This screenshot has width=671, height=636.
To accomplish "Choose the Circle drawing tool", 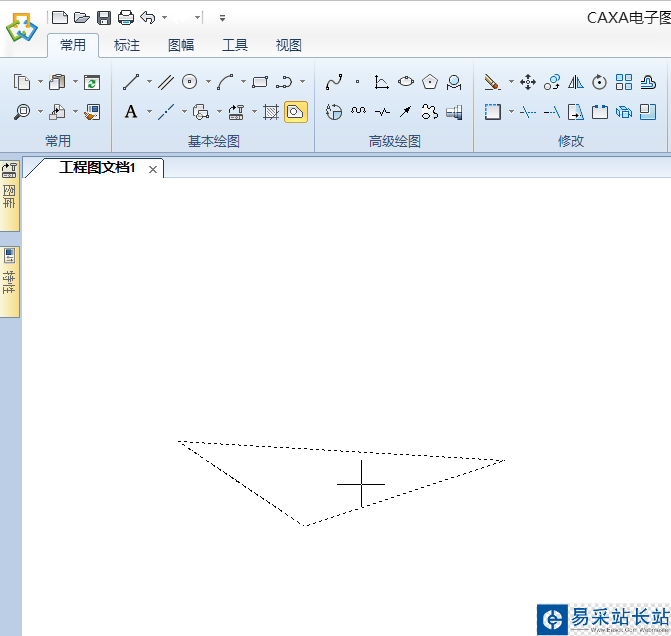I will point(190,82).
